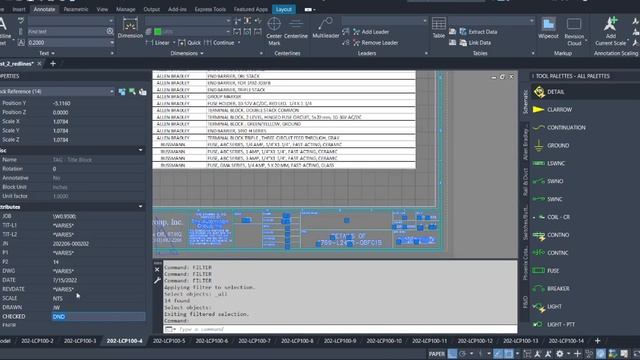Screen dimensions: 640x360
Task: Expand the Text panel dropdown
Action: [x=47, y=53]
